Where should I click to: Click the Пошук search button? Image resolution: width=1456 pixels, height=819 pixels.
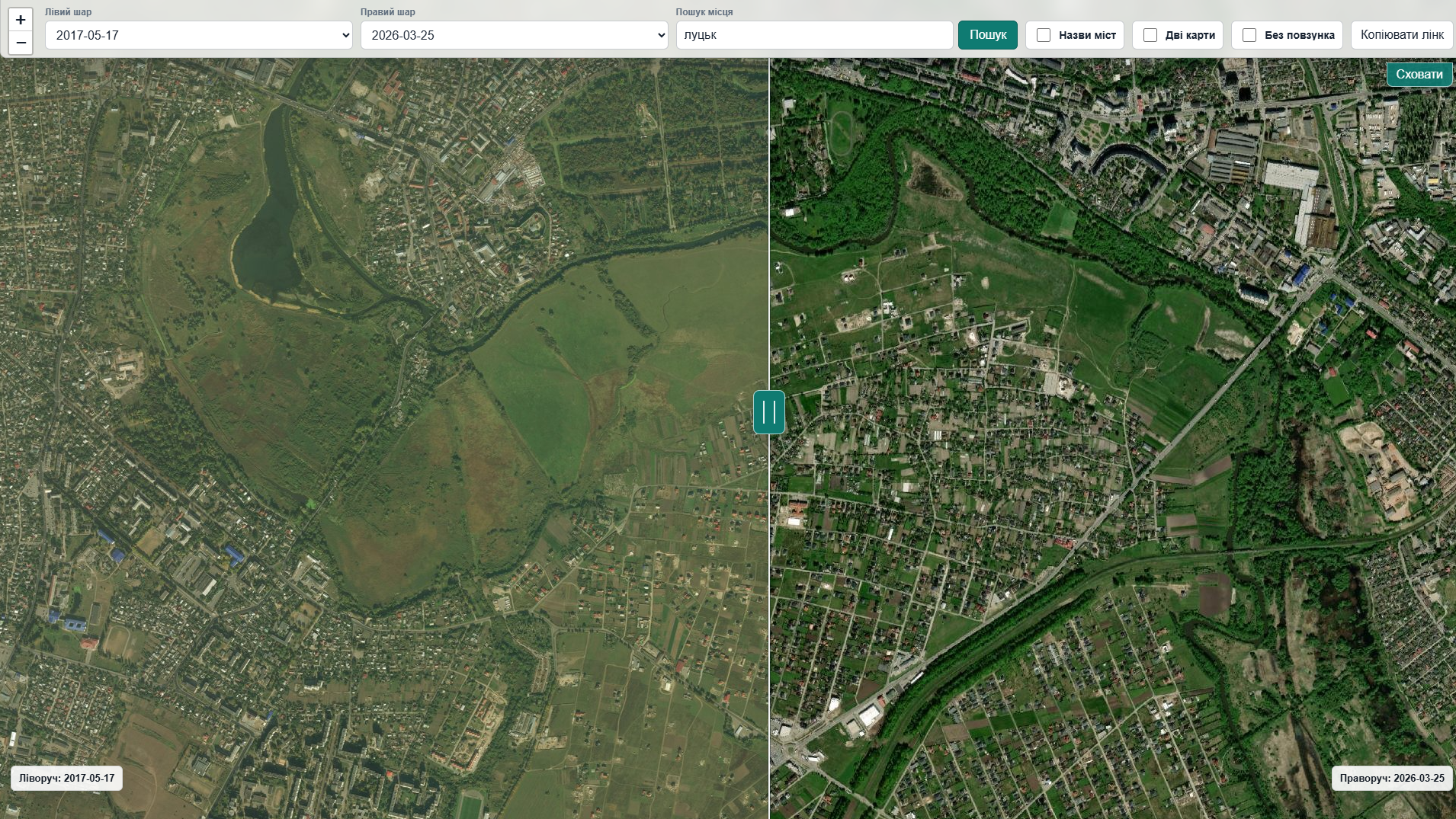point(988,35)
